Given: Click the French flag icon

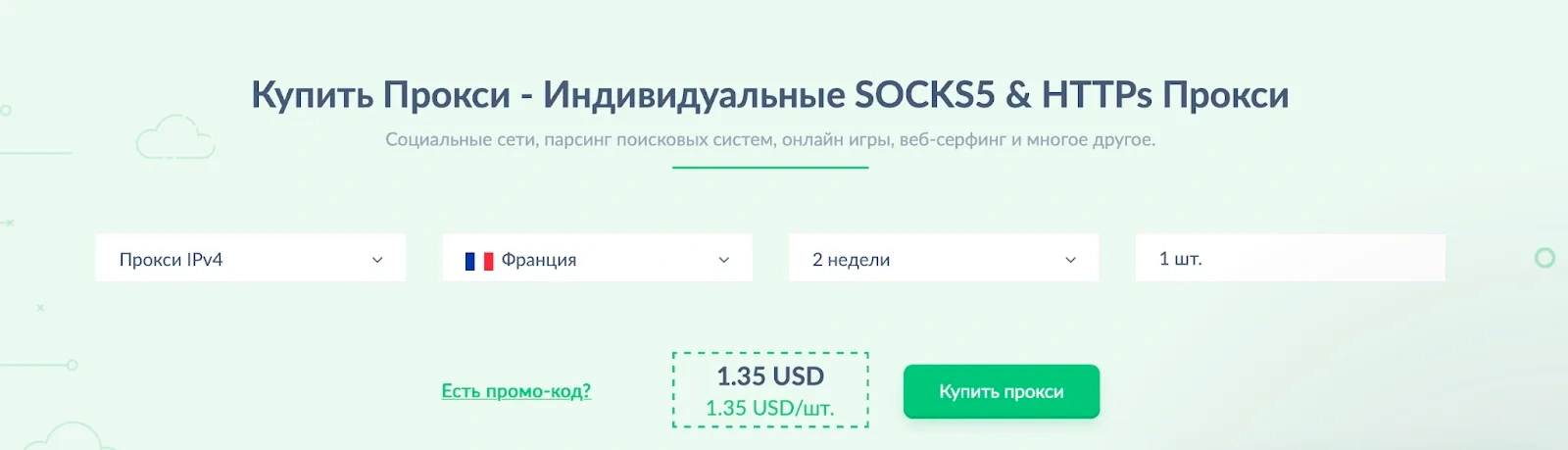Looking at the screenshot, I should (478, 261).
